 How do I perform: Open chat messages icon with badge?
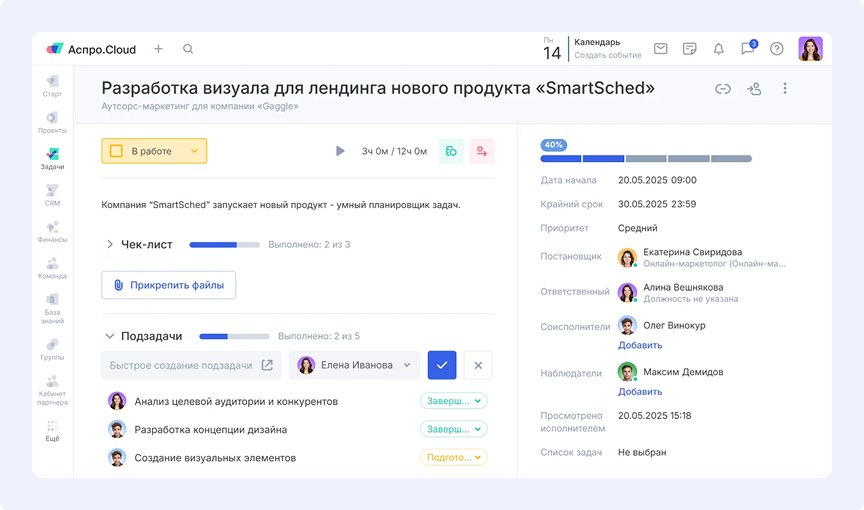click(x=747, y=49)
